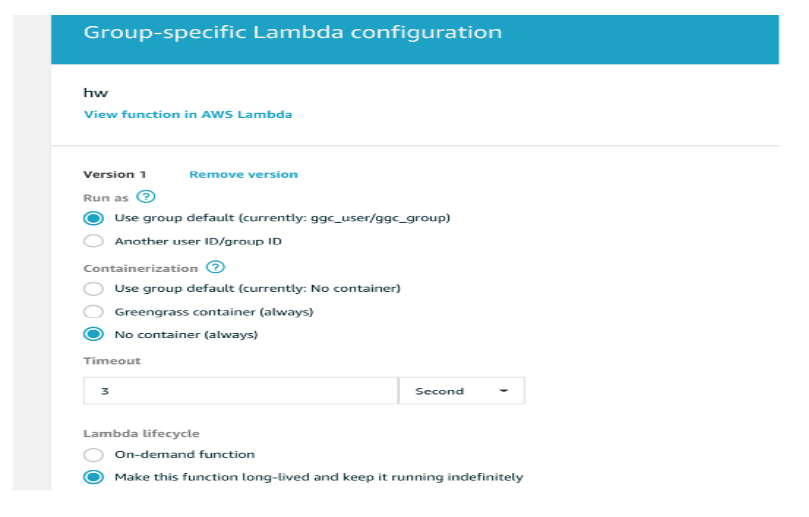Image resolution: width=809 pixels, height=517 pixels.
Task: Select No container (always) radio button
Action: 93,334
